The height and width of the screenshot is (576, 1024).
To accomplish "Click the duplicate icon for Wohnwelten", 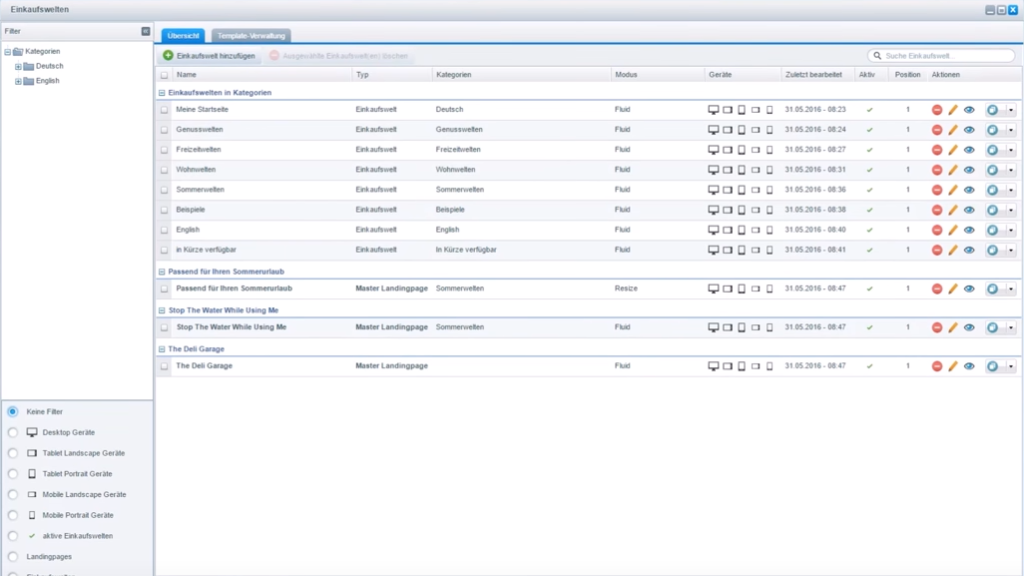I will pyautogui.click(x=993, y=170).
